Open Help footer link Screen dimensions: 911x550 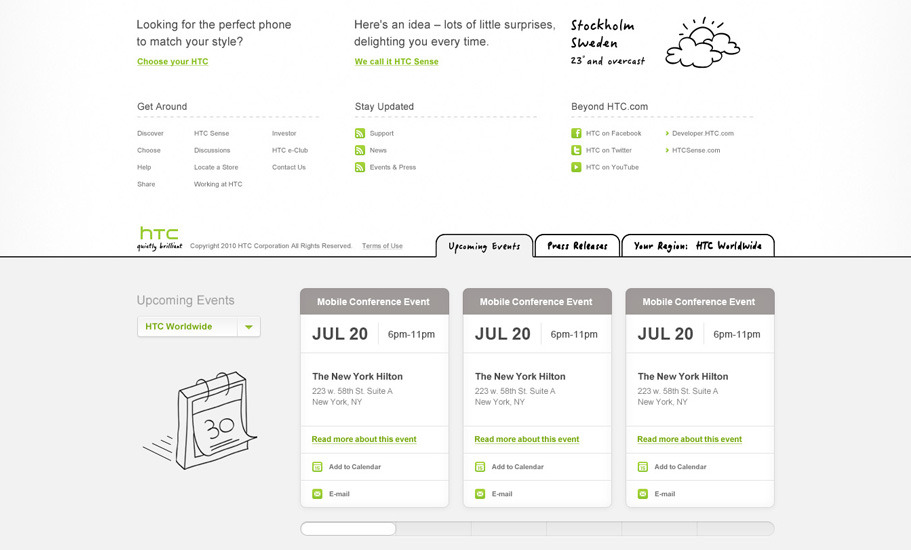click(x=144, y=167)
